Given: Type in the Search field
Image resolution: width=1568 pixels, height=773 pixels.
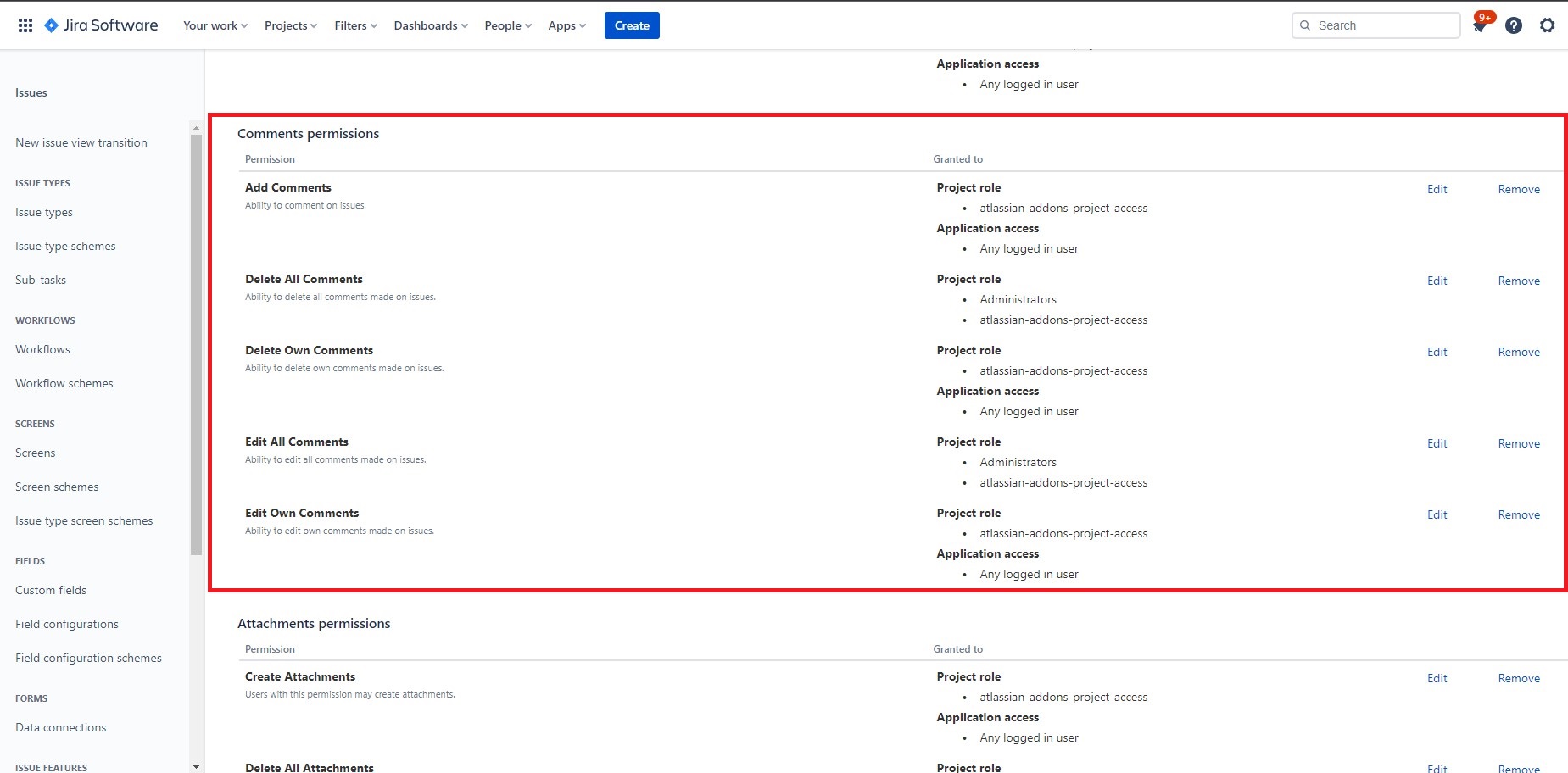Looking at the screenshot, I should tap(1384, 25).
